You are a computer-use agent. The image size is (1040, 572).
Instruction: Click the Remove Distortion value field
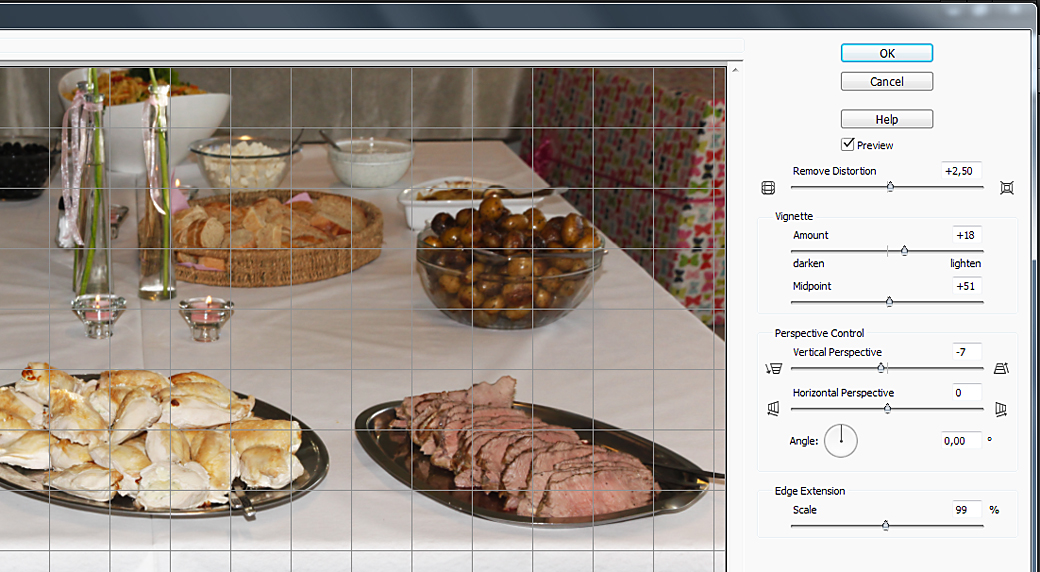click(x=961, y=171)
